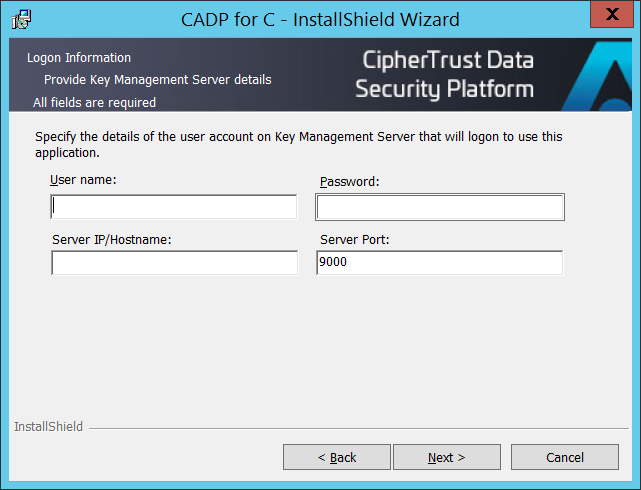Click the "CADP for C - InstallShield Wizard" title
The image size is (641, 490).
coord(320,19)
